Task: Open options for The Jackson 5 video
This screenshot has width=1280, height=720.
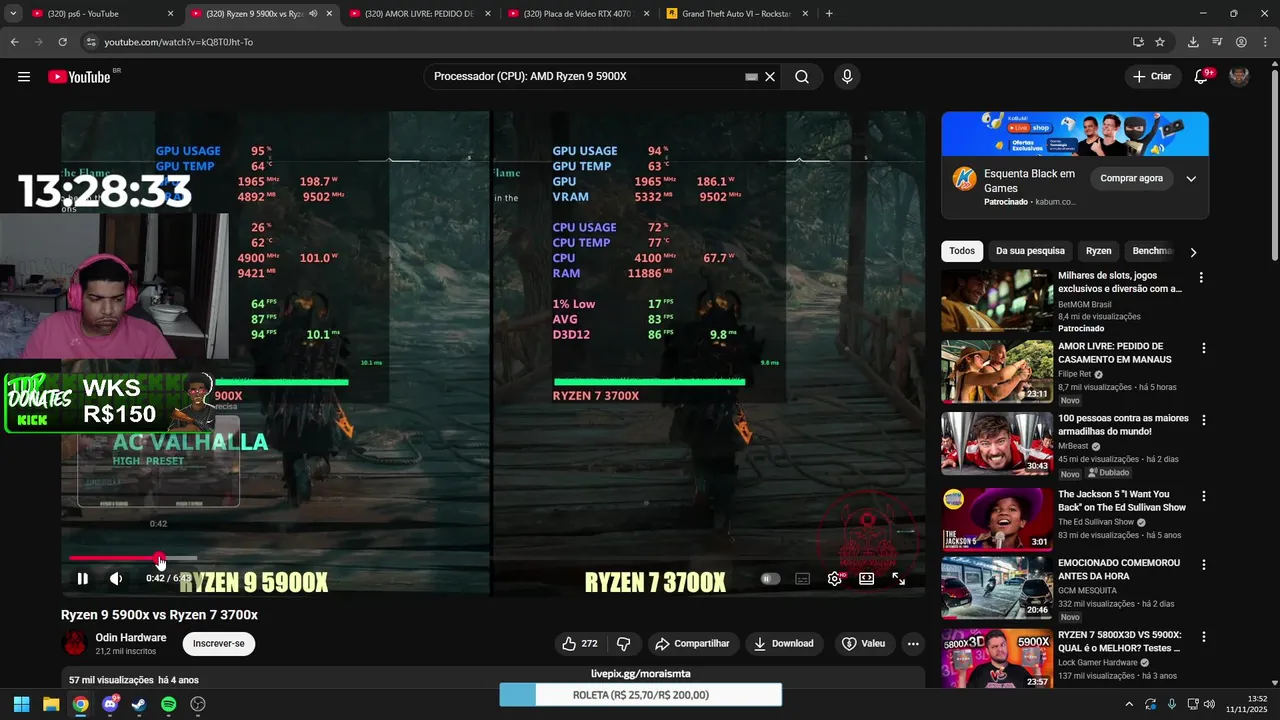Action: click(x=1203, y=496)
